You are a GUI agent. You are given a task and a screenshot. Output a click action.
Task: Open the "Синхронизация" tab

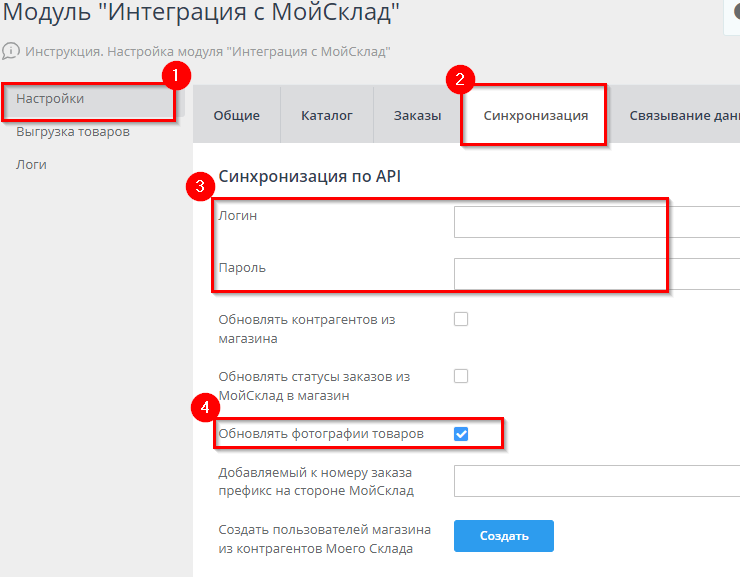pos(535,116)
